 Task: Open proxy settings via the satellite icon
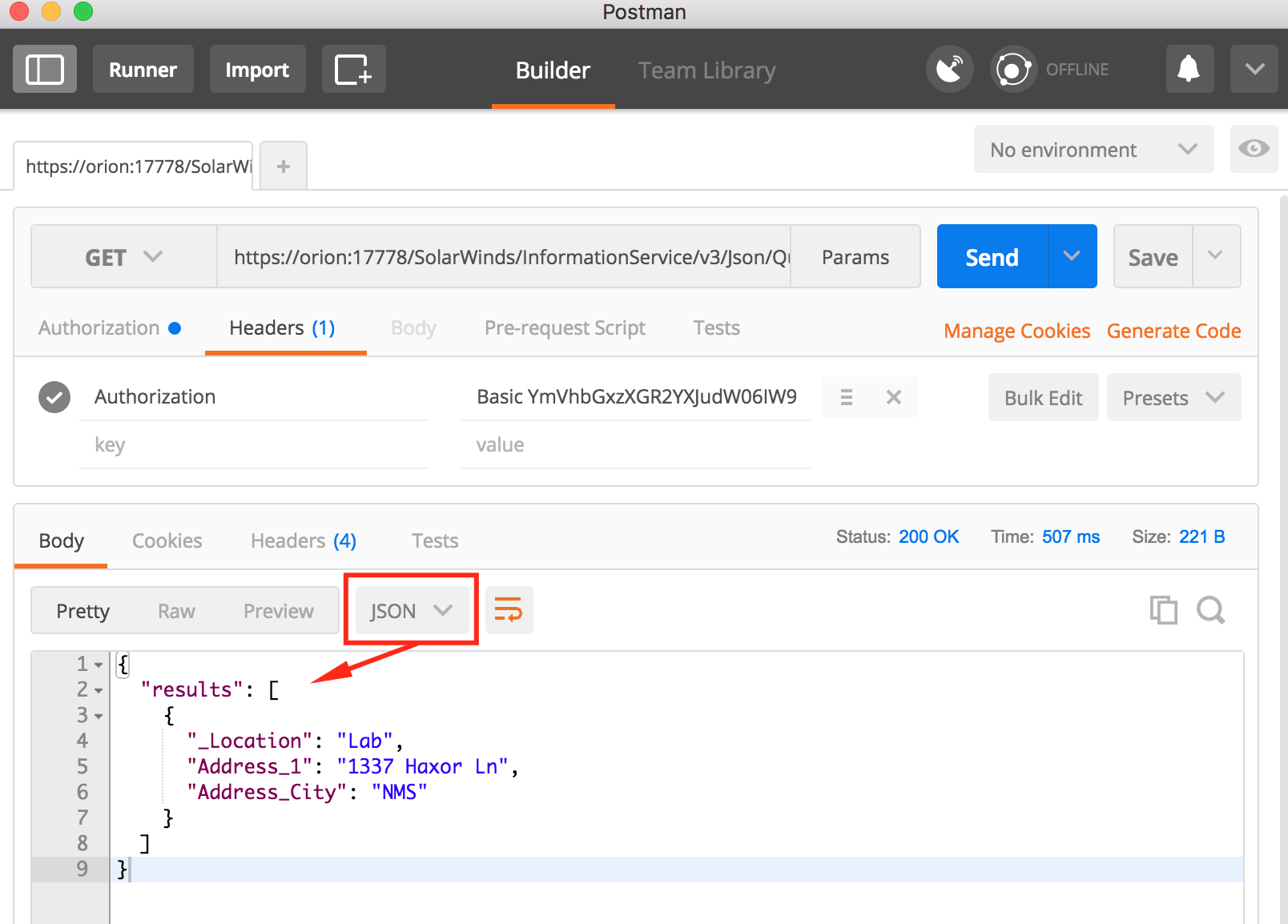pos(949,69)
